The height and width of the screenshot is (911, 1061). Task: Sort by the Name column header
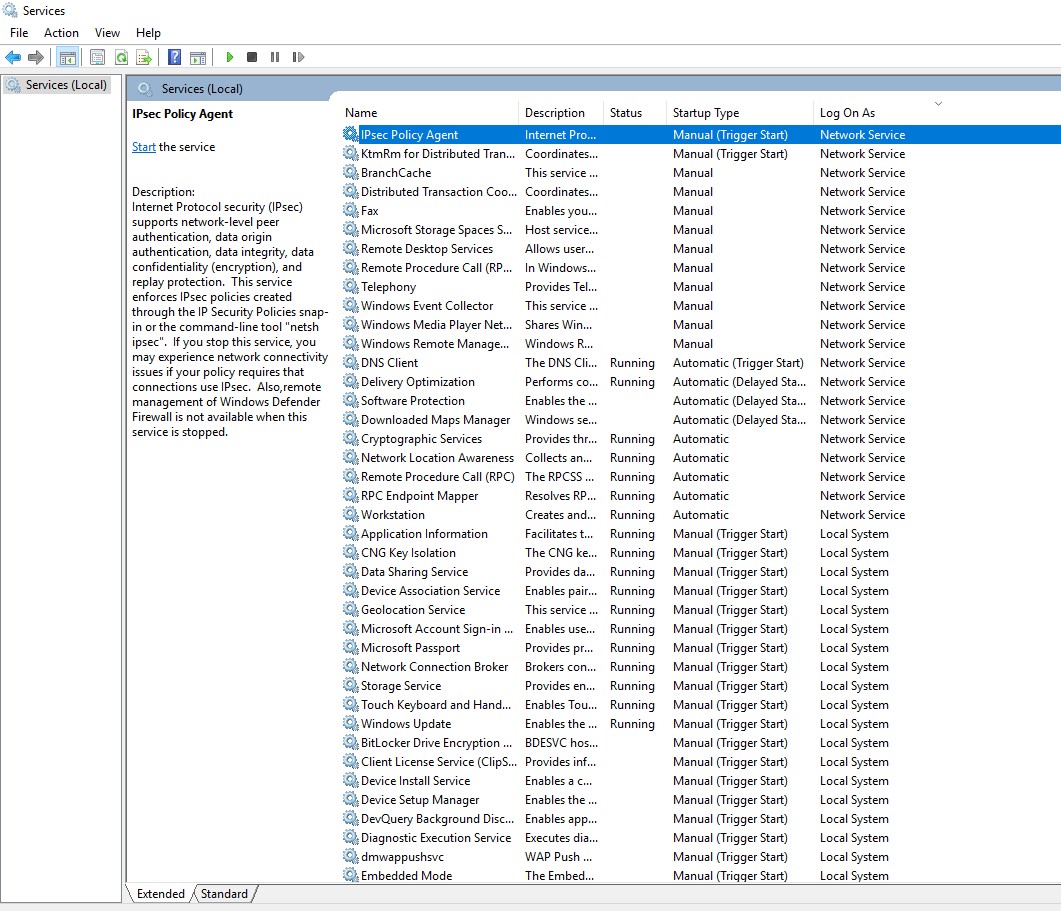(430, 112)
